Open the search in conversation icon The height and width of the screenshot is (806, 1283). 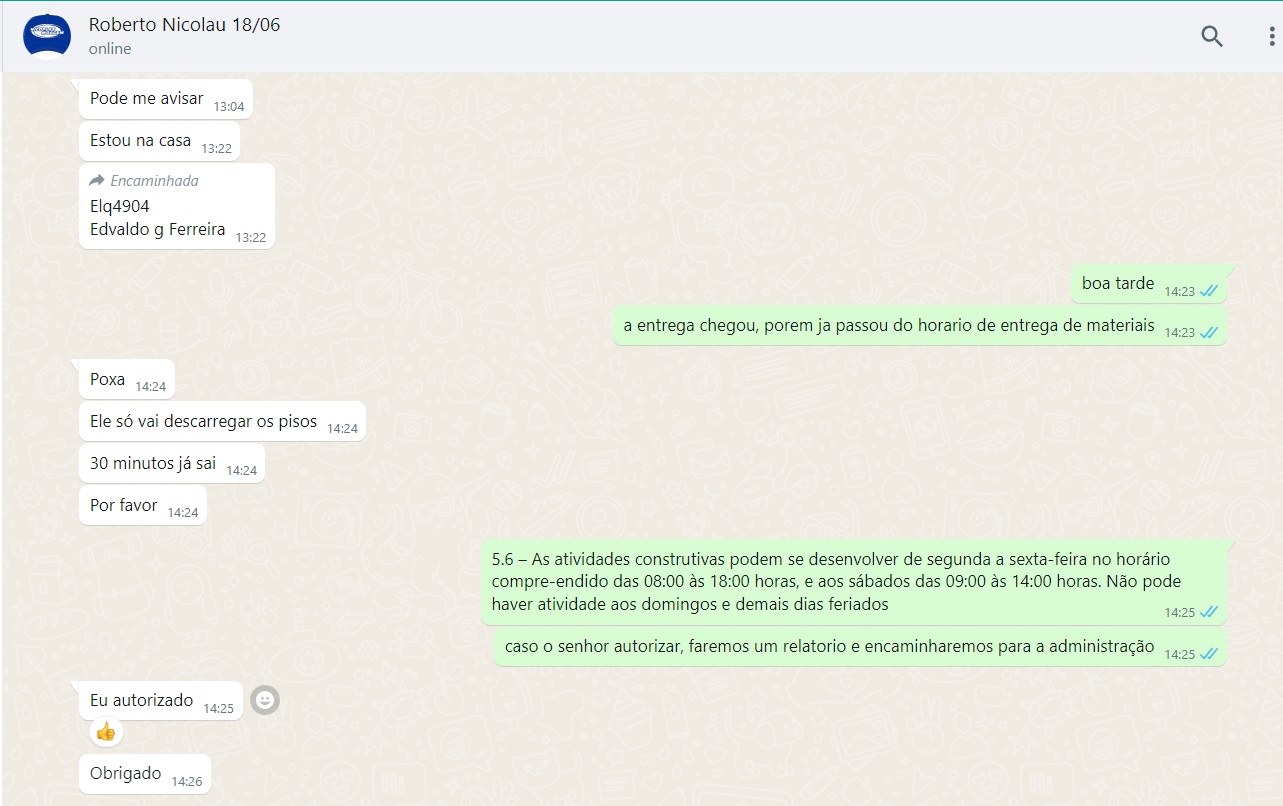[1211, 37]
